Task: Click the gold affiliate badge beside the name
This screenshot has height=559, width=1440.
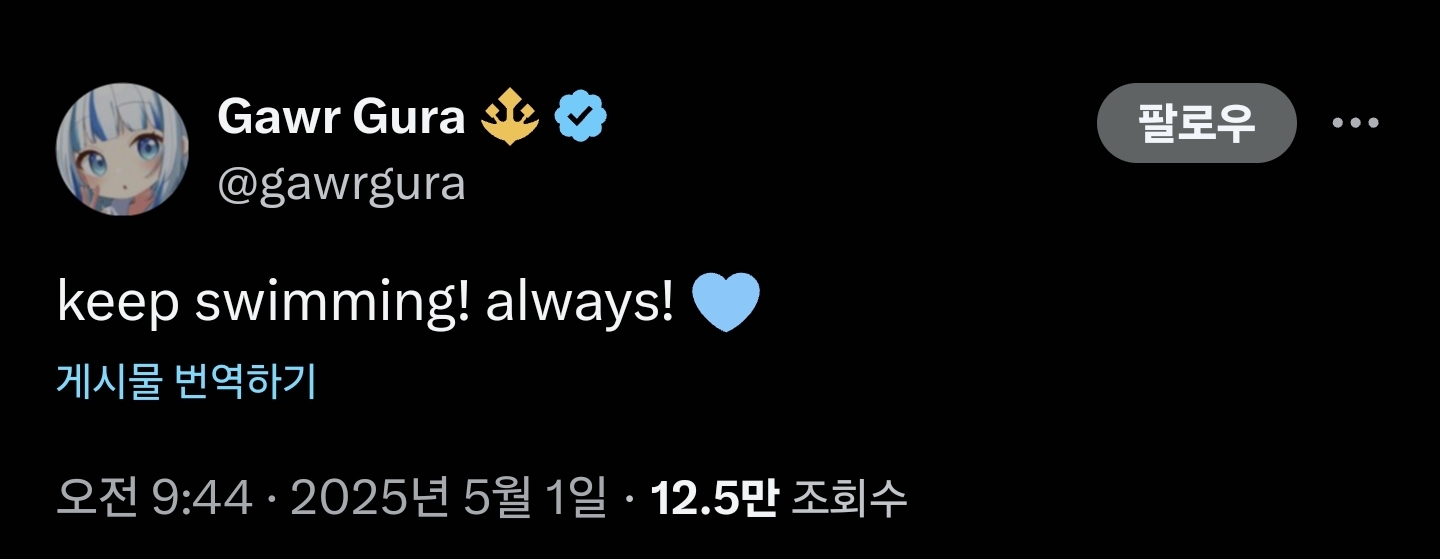Action: point(510,119)
